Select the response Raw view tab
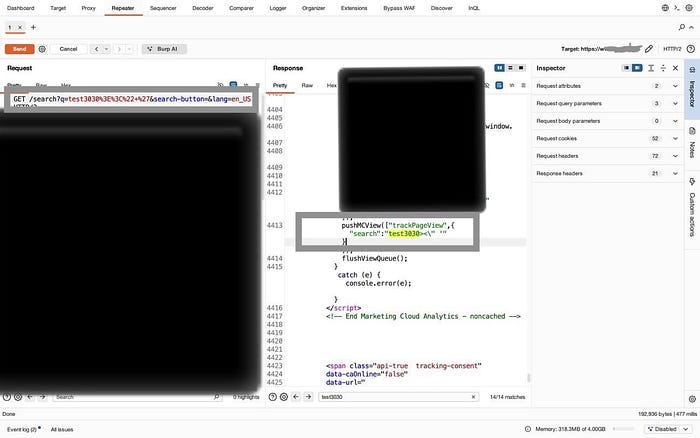This screenshot has width=700, height=438. point(307,85)
